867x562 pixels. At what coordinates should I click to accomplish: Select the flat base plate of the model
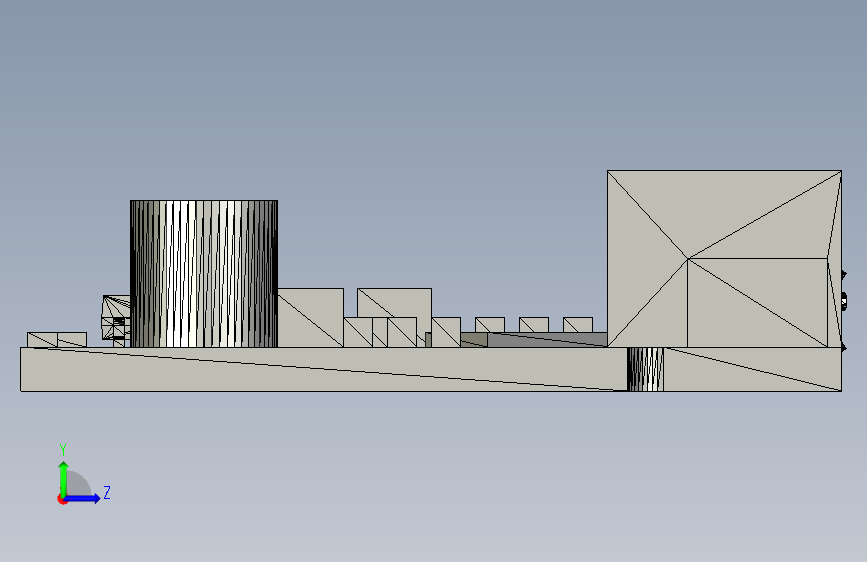(431, 370)
